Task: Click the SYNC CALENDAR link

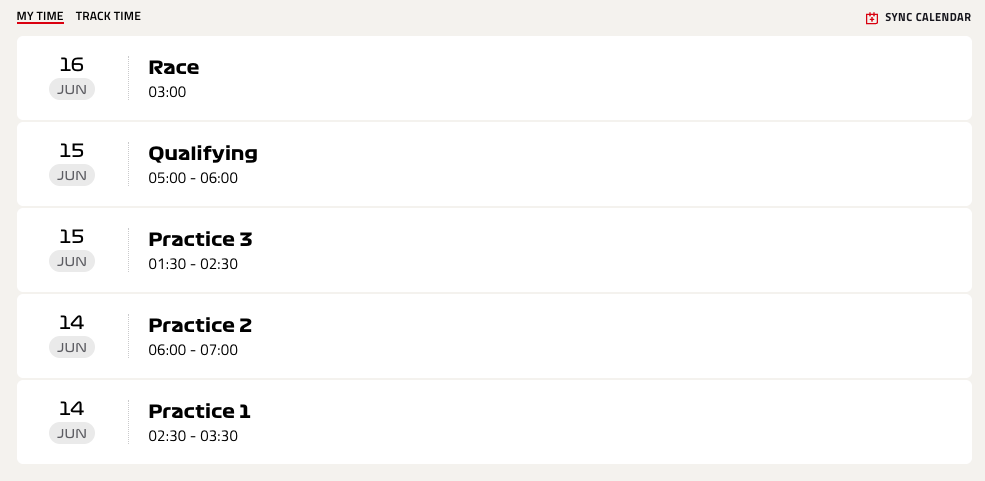Action: click(918, 18)
